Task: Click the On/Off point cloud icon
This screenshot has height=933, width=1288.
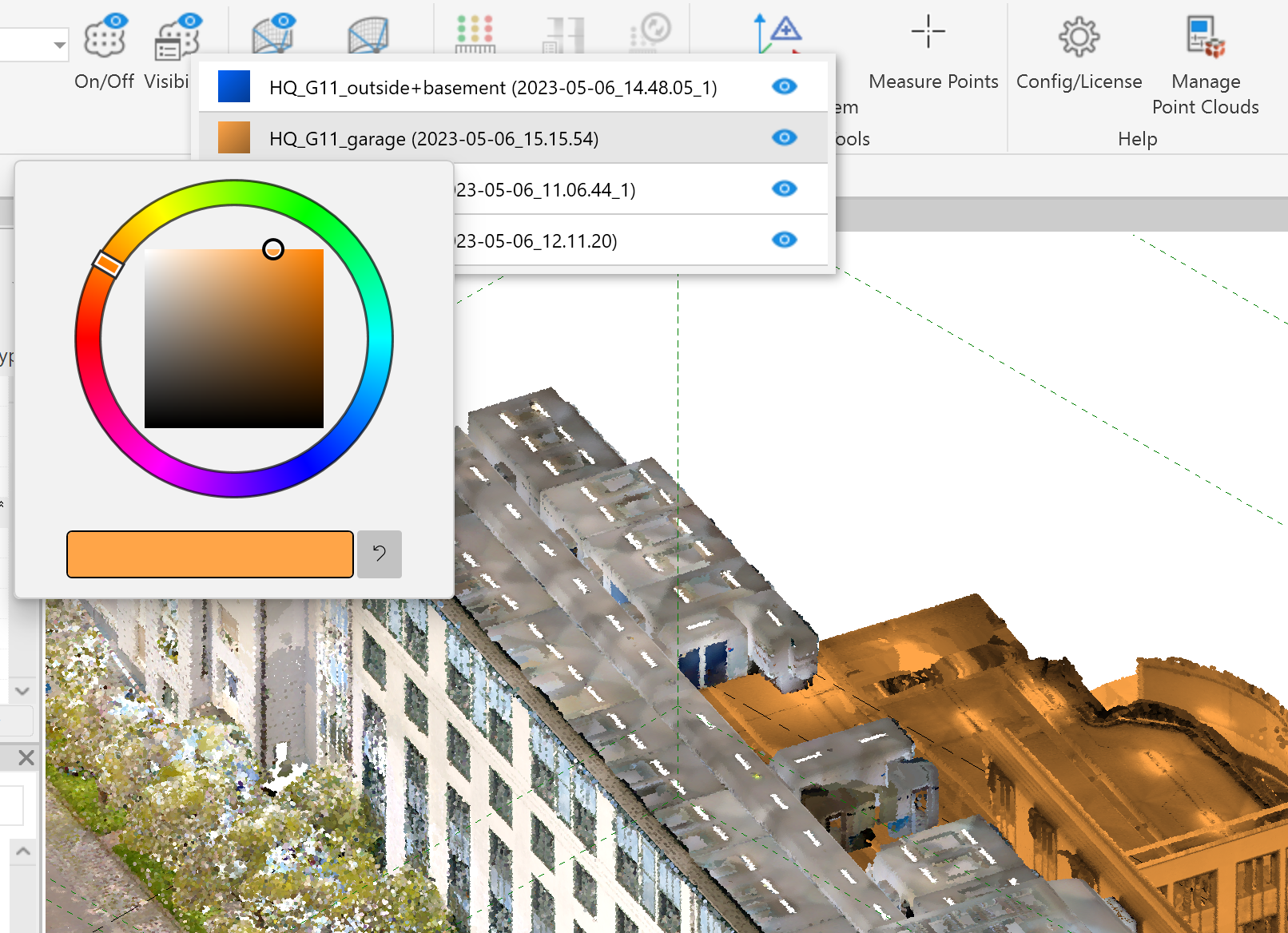Action: tap(105, 36)
